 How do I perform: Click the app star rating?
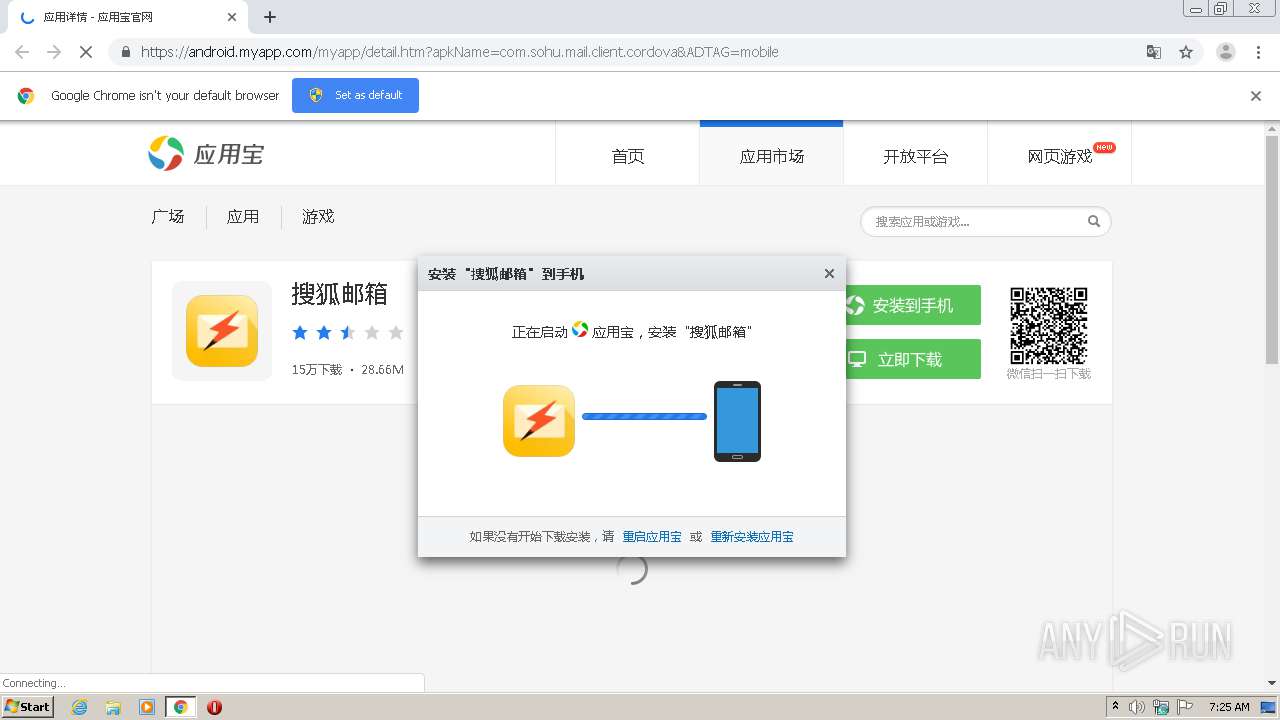[347, 332]
